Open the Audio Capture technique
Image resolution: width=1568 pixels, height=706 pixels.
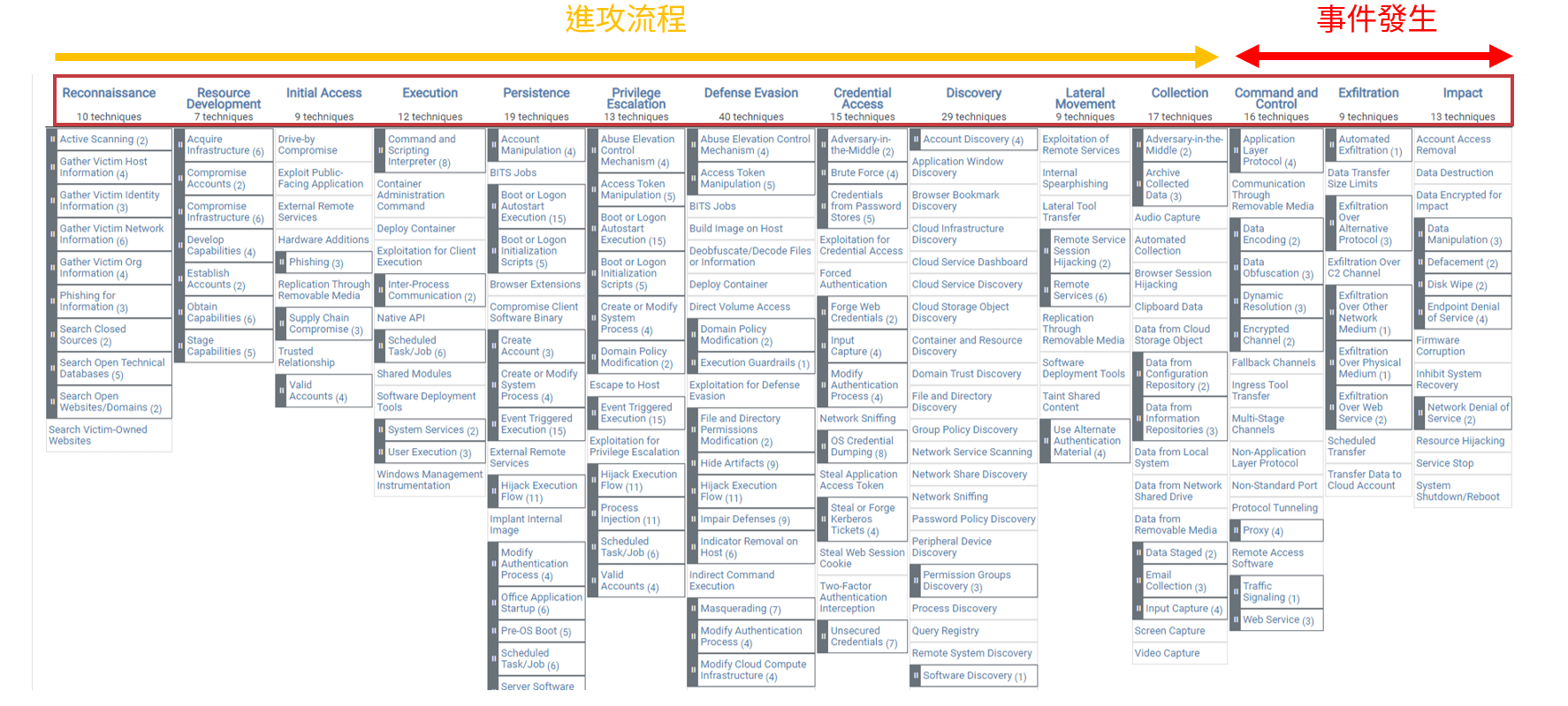coord(1168,218)
